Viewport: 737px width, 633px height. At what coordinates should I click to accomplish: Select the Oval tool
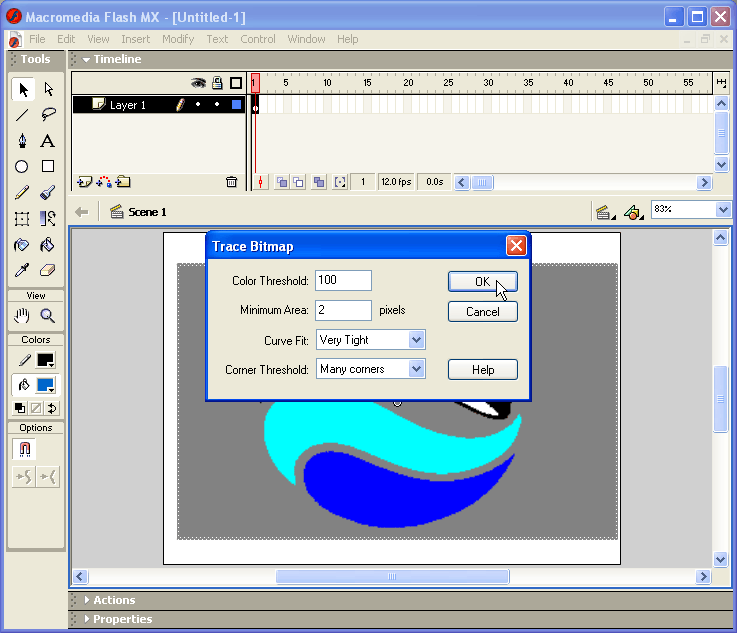tap(22, 166)
